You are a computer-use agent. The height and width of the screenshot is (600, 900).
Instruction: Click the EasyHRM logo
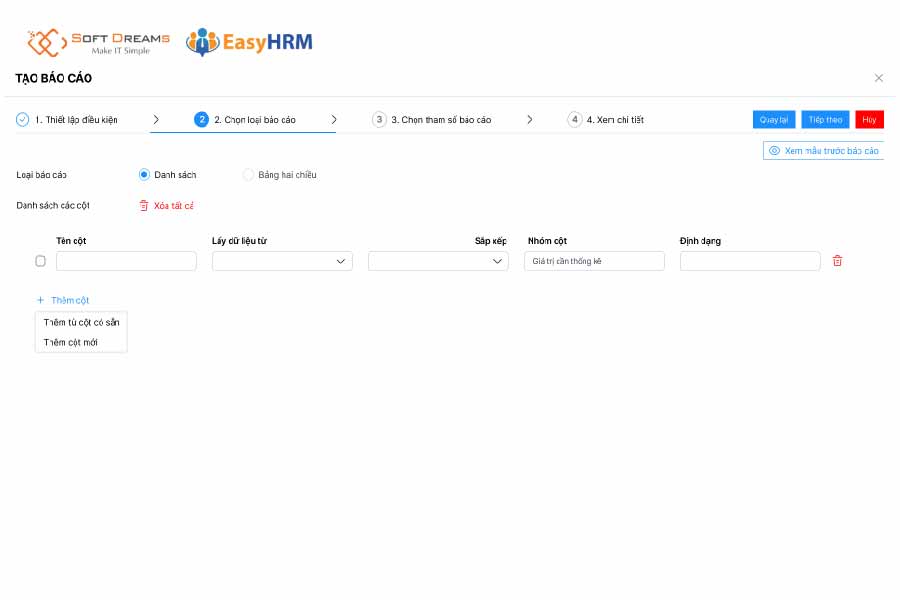click(x=249, y=42)
